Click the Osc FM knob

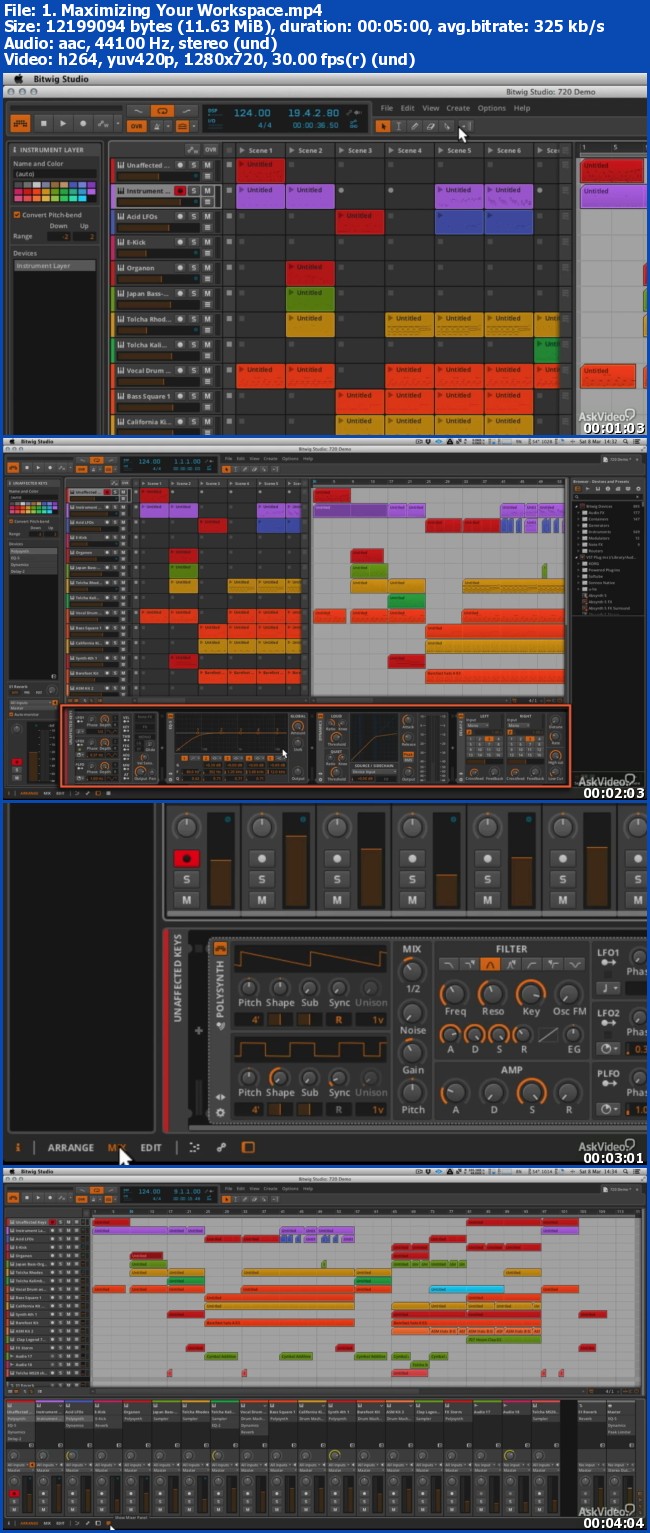click(x=569, y=993)
